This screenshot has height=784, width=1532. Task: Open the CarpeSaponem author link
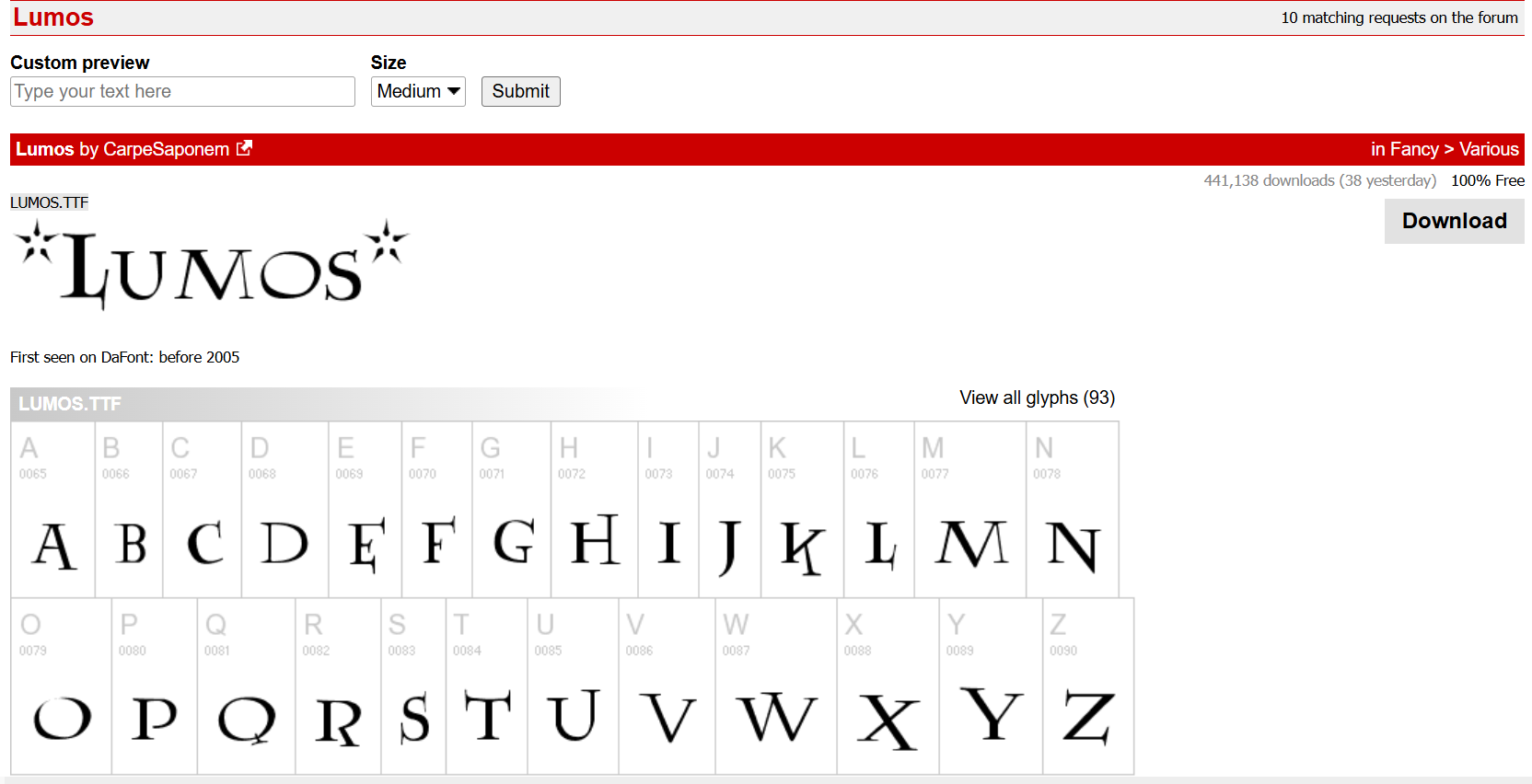pos(166,149)
